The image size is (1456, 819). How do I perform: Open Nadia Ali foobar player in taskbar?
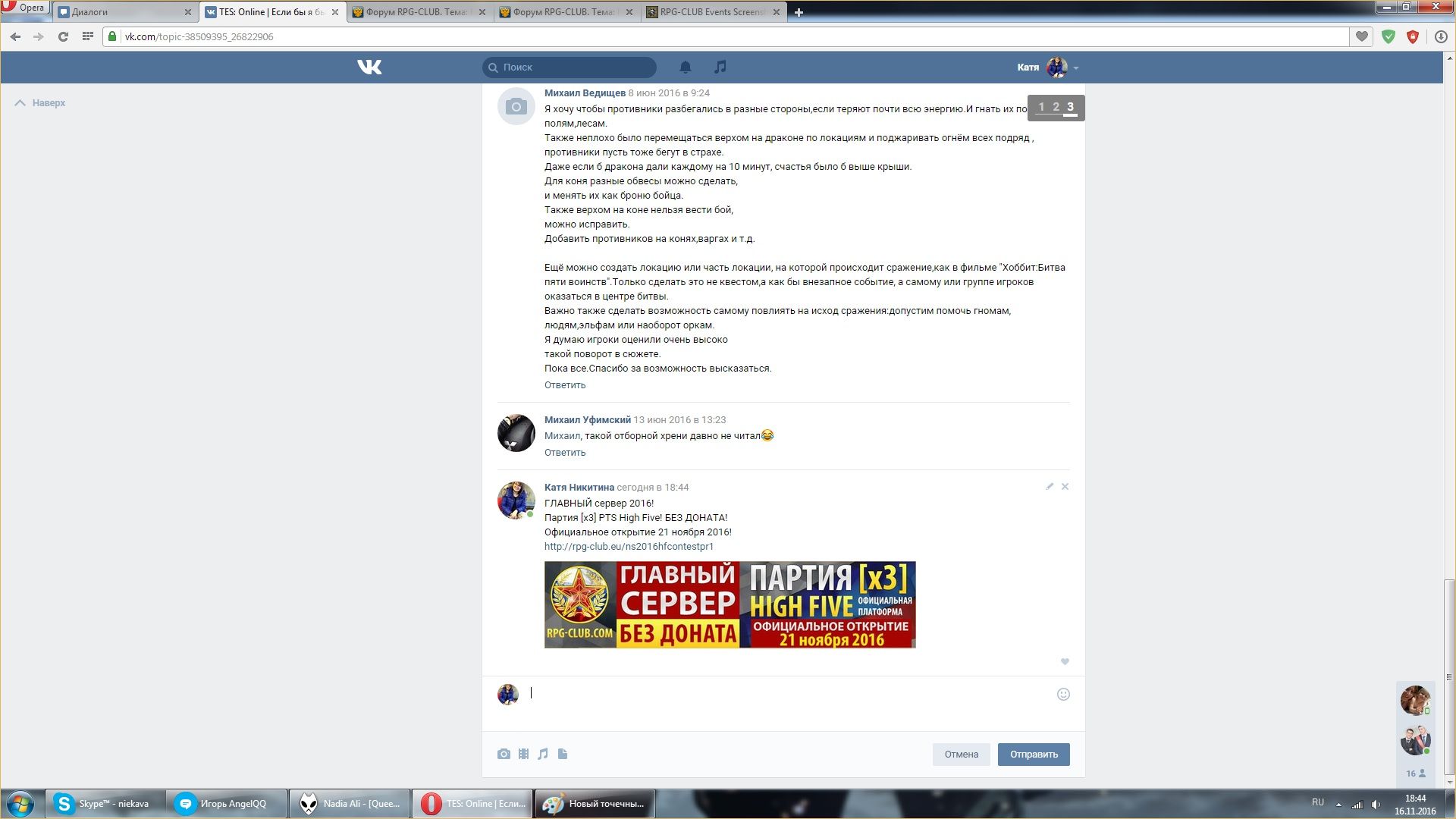coord(350,804)
